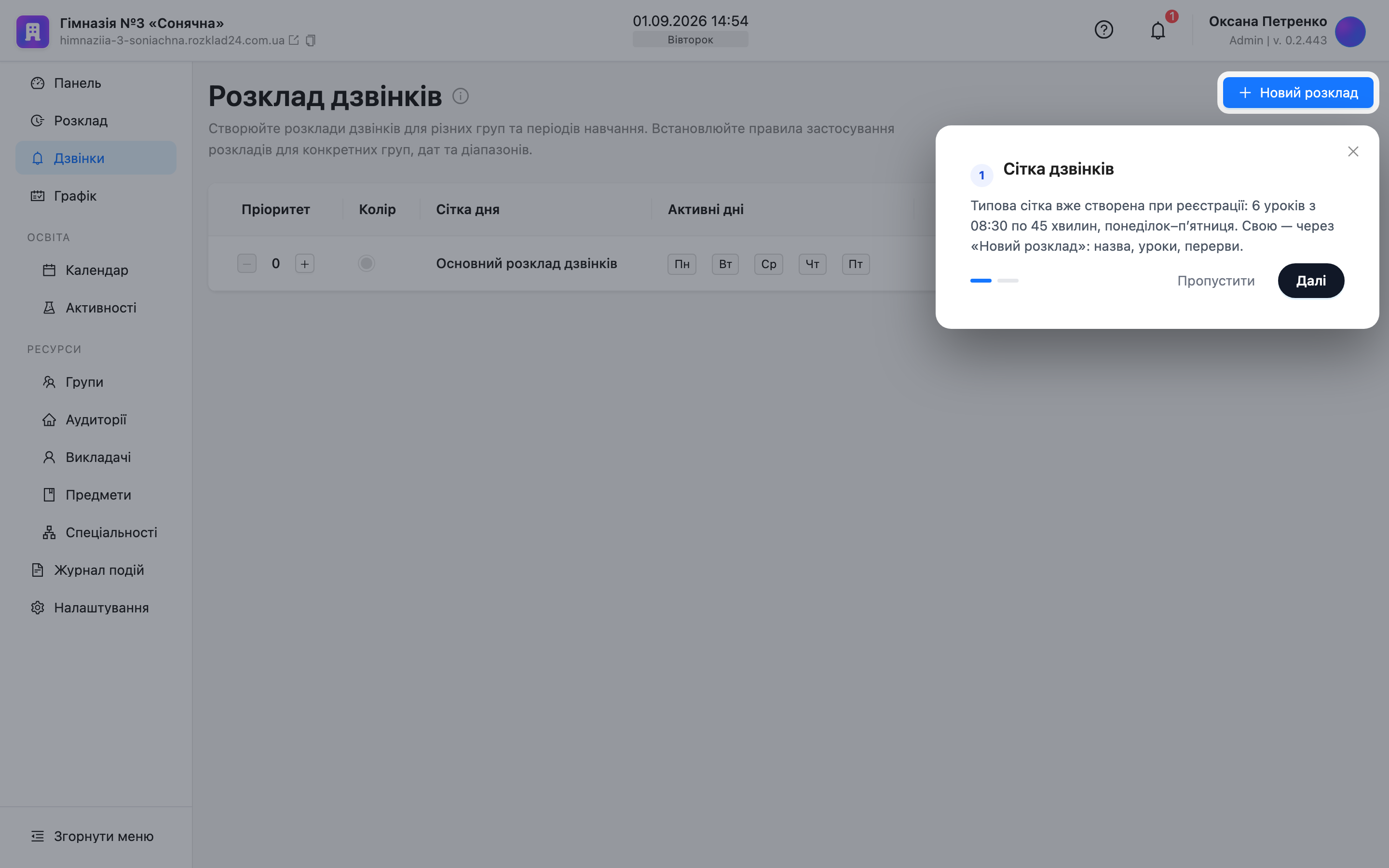Toggle the Пн active day
This screenshot has width=1389, height=868.
point(682,264)
